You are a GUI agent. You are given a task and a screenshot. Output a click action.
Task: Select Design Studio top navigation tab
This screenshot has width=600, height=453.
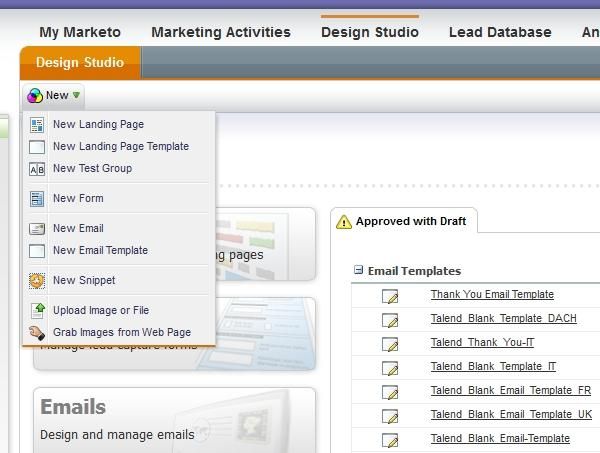pyautogui.click(x=370, y=32)
